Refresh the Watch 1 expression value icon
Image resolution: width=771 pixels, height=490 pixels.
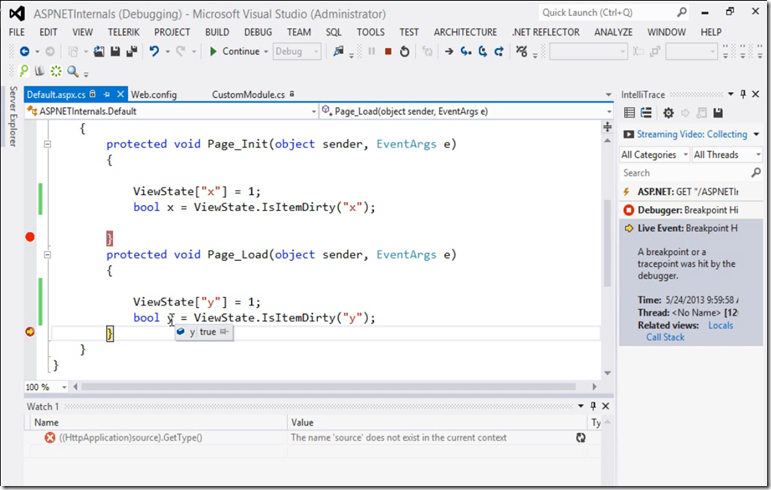[x=581, y=437]
